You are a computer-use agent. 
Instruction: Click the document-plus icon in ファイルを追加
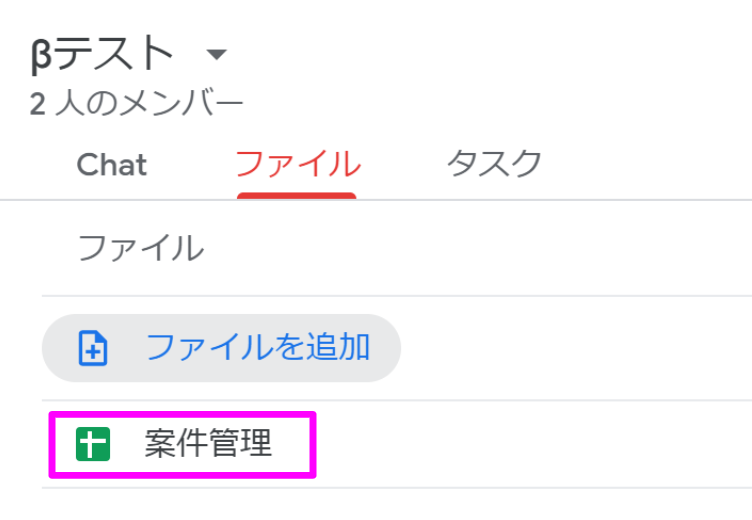click(x=93, y=348)
